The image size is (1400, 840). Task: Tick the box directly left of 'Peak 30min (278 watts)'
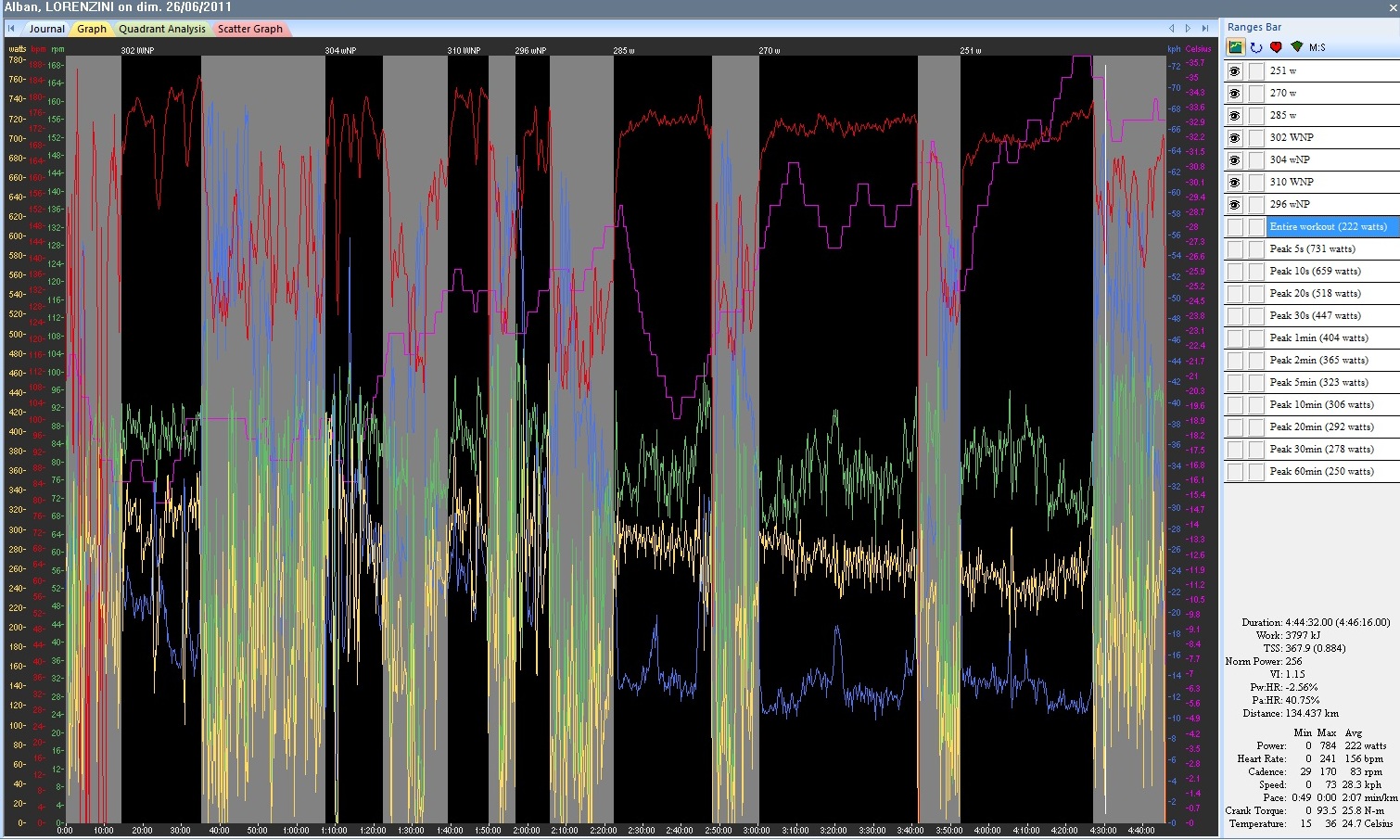point(1256,449)
